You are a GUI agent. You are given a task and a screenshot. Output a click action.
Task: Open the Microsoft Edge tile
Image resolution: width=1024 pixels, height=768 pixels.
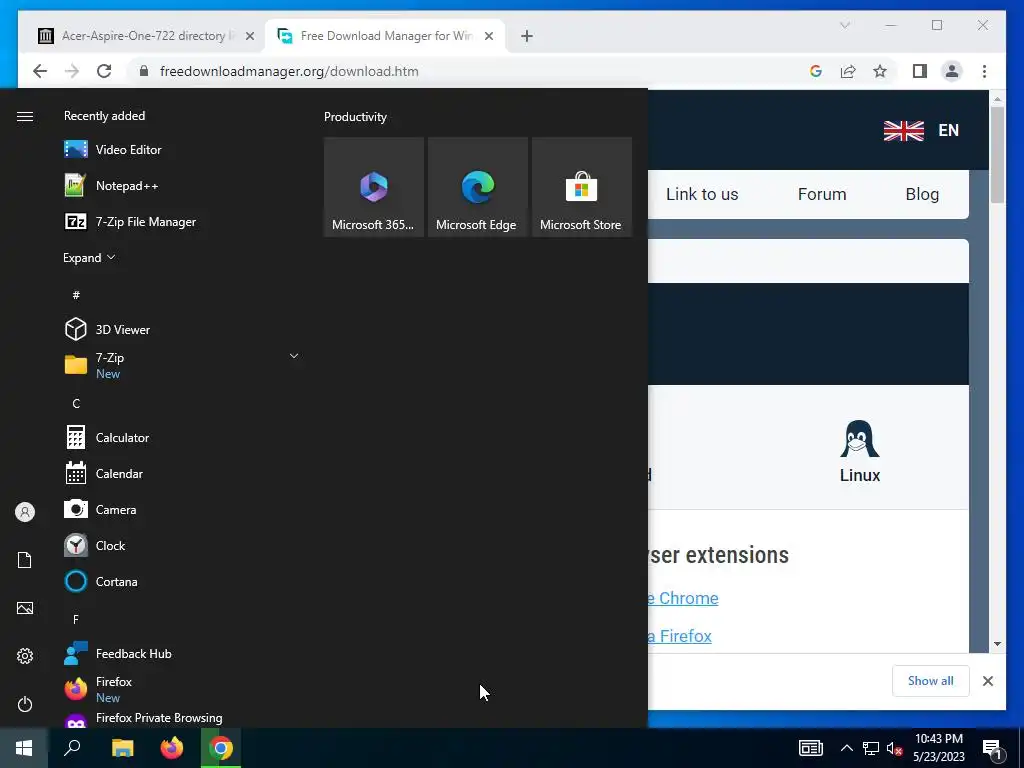[x=477, y=187]
